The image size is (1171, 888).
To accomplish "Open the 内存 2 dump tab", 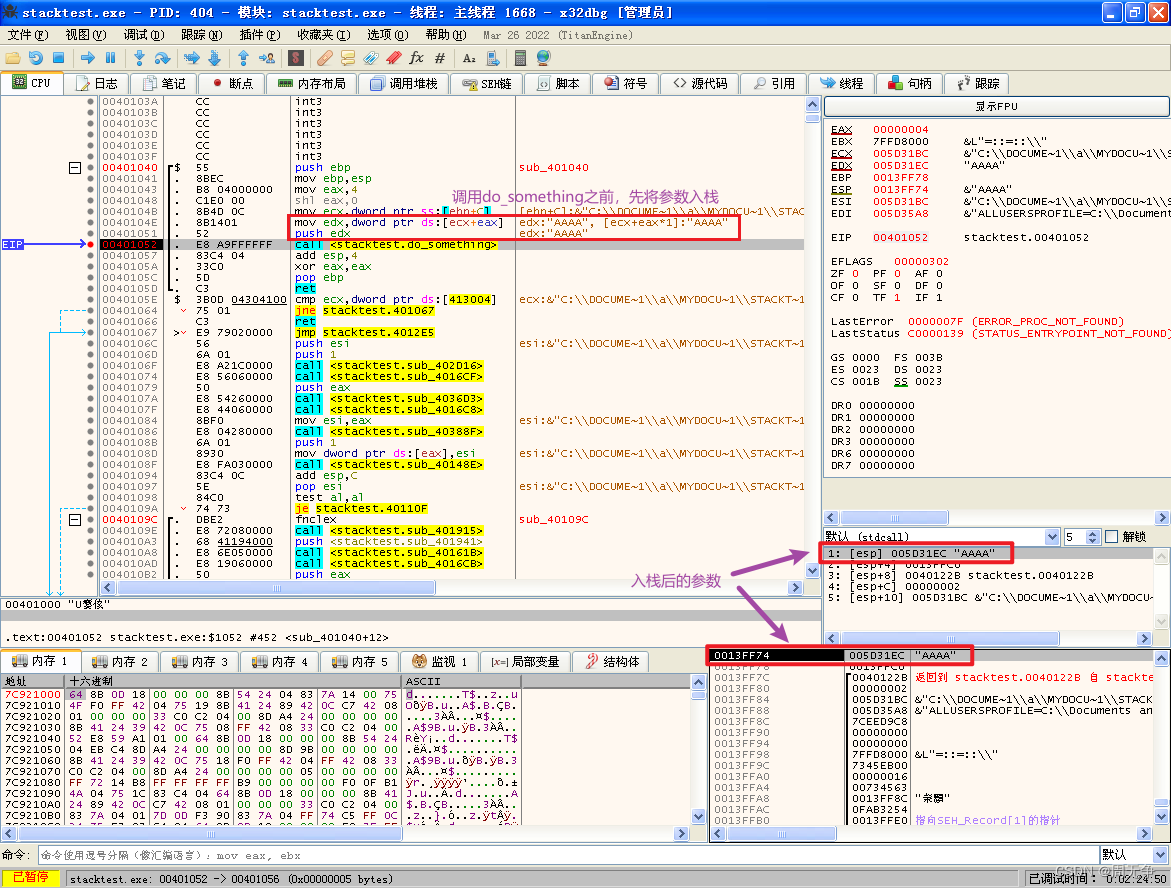I will pyautogui.click(x=119, y=662).
